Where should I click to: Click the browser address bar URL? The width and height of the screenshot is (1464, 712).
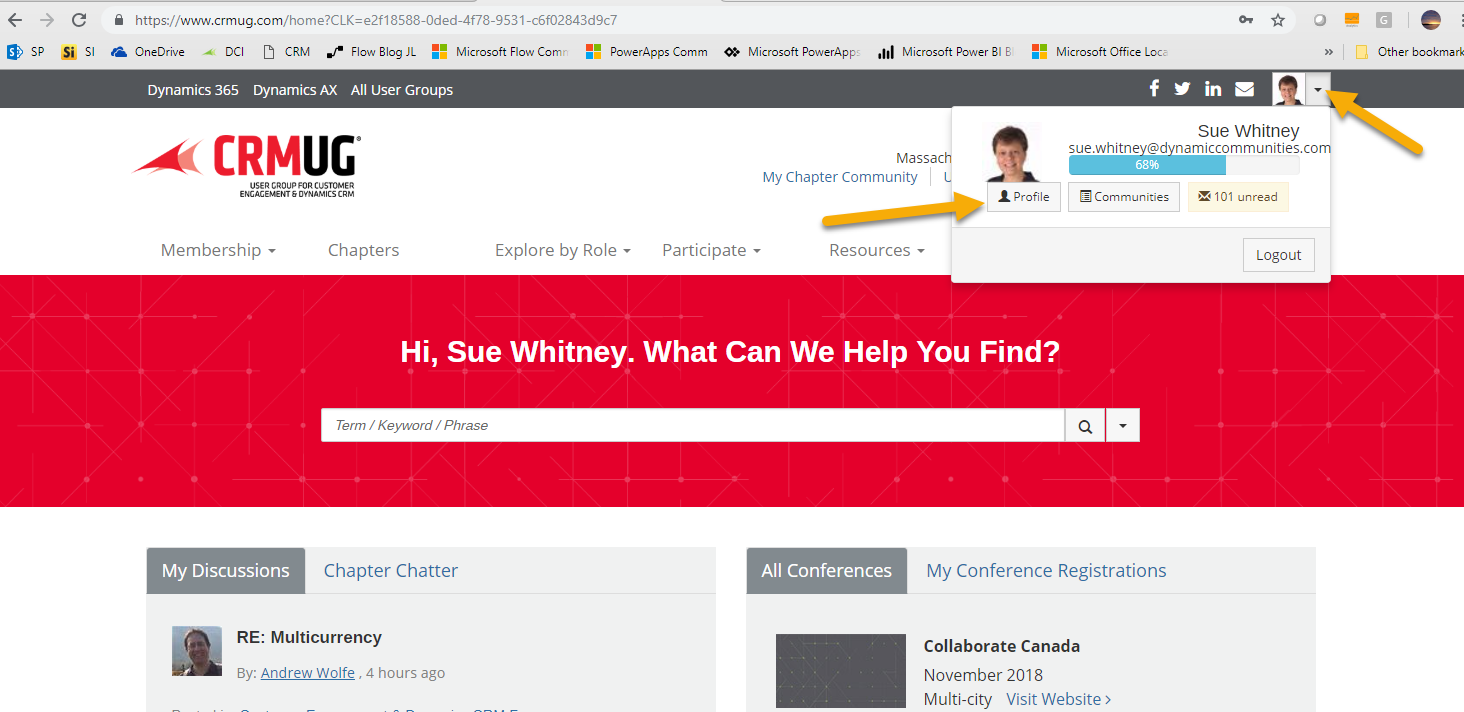(376, 20)
